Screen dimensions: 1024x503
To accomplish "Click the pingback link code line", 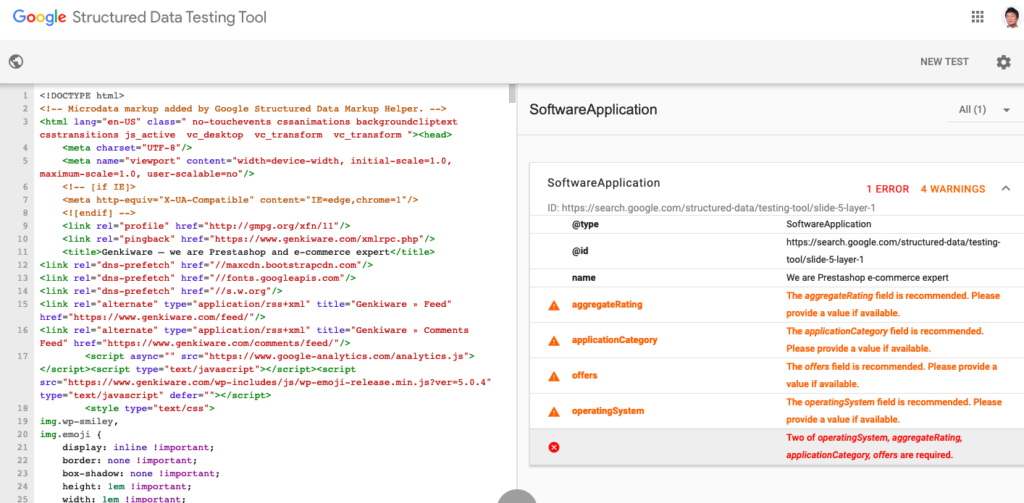I will [249, 238].
